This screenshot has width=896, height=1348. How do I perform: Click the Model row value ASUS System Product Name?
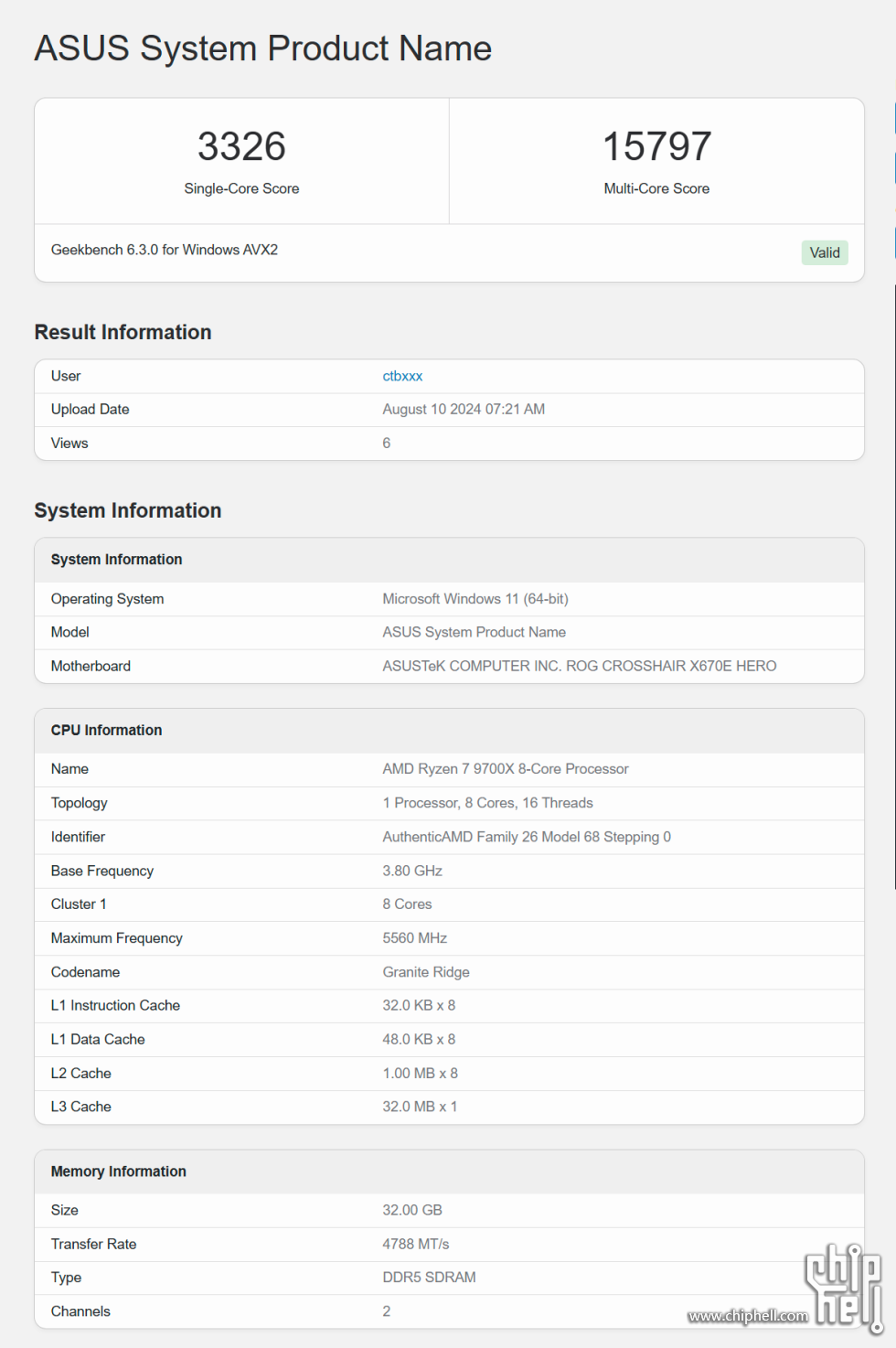(x=474, y=632)
